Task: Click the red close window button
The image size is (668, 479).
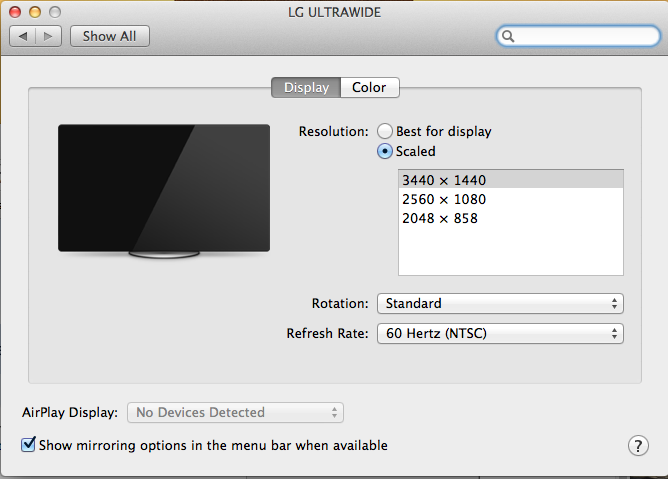Action: [x=15, y=12]
